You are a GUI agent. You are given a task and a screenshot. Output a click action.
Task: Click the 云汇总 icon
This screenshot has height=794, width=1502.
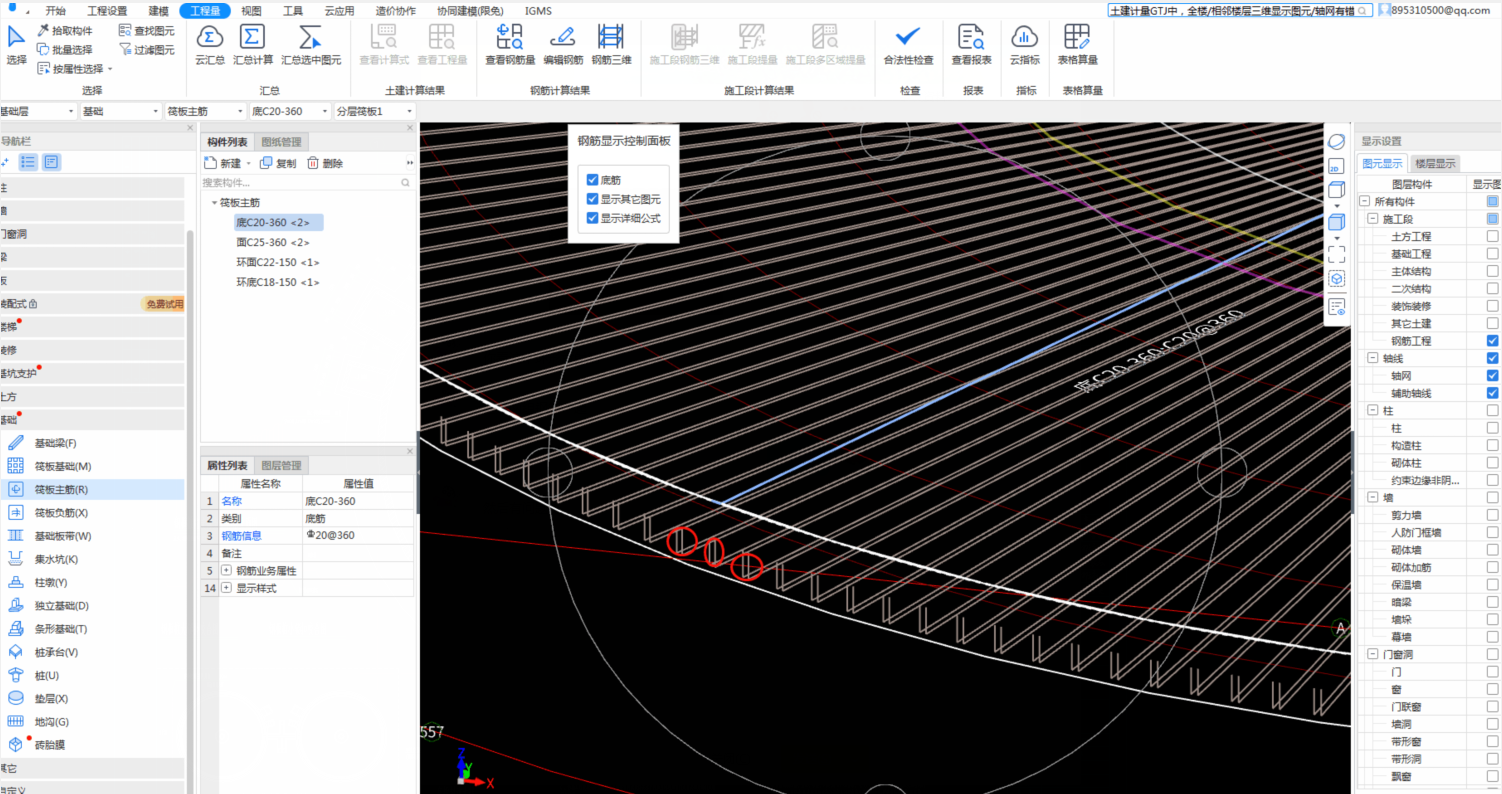coord(209,46)
